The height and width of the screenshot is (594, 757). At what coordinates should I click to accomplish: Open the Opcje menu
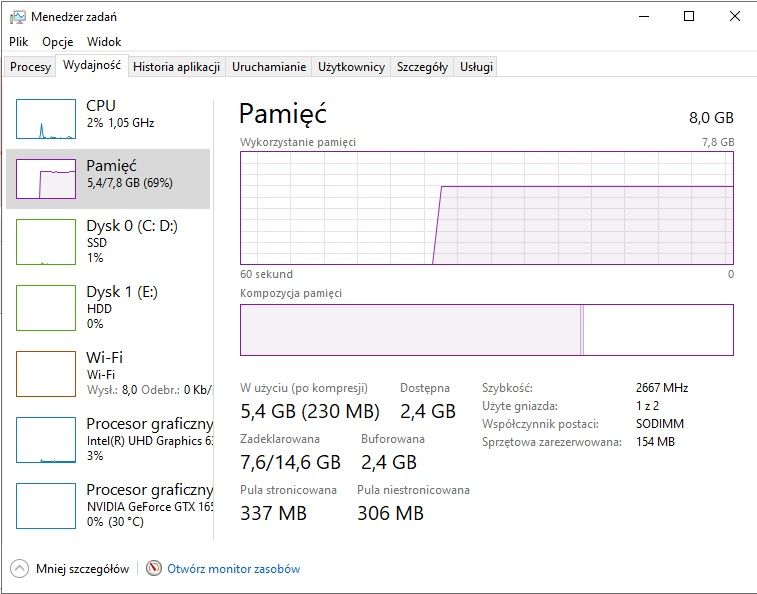(57, 42)
